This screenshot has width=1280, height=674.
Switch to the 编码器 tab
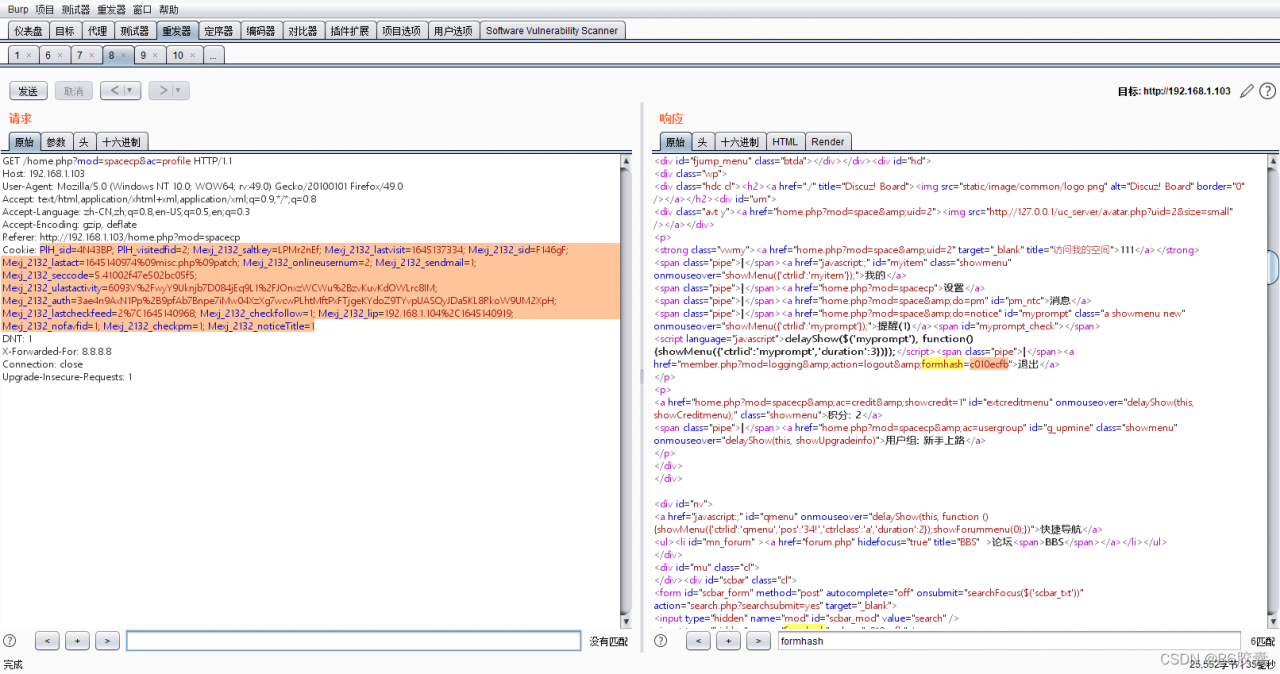(260, 31)
